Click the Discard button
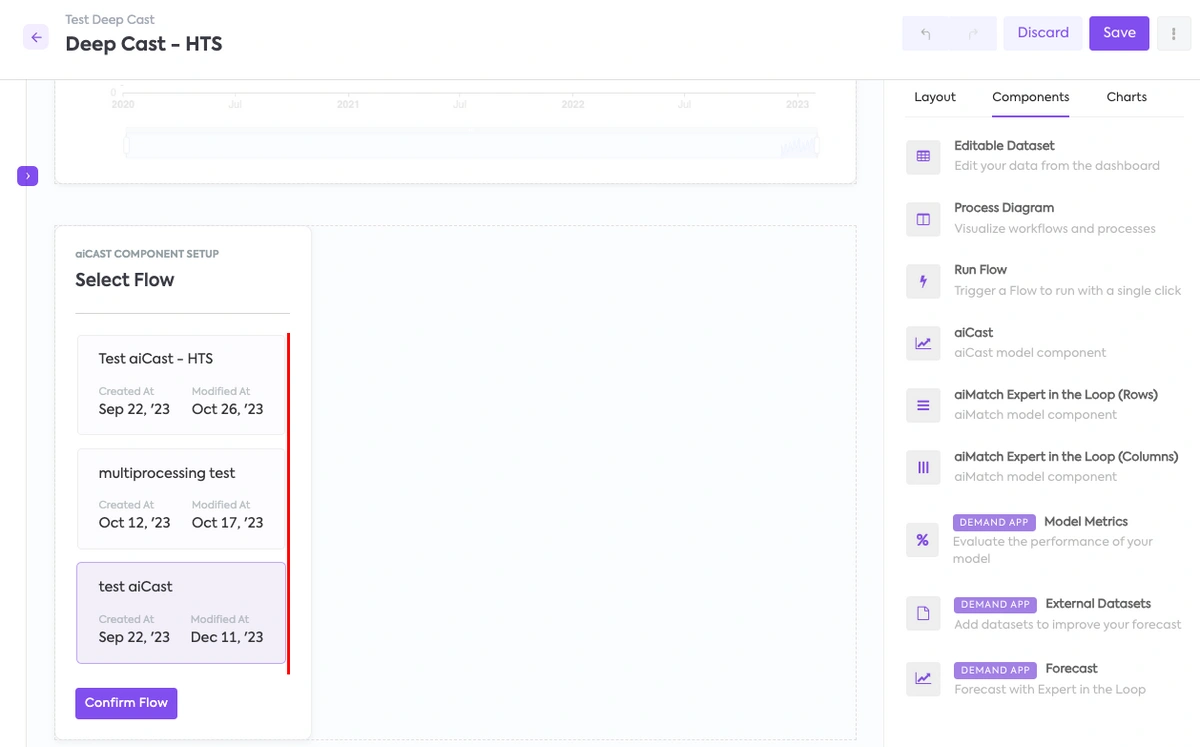Viewport: 1200px width, 747px height. (x=1043, y=33)
